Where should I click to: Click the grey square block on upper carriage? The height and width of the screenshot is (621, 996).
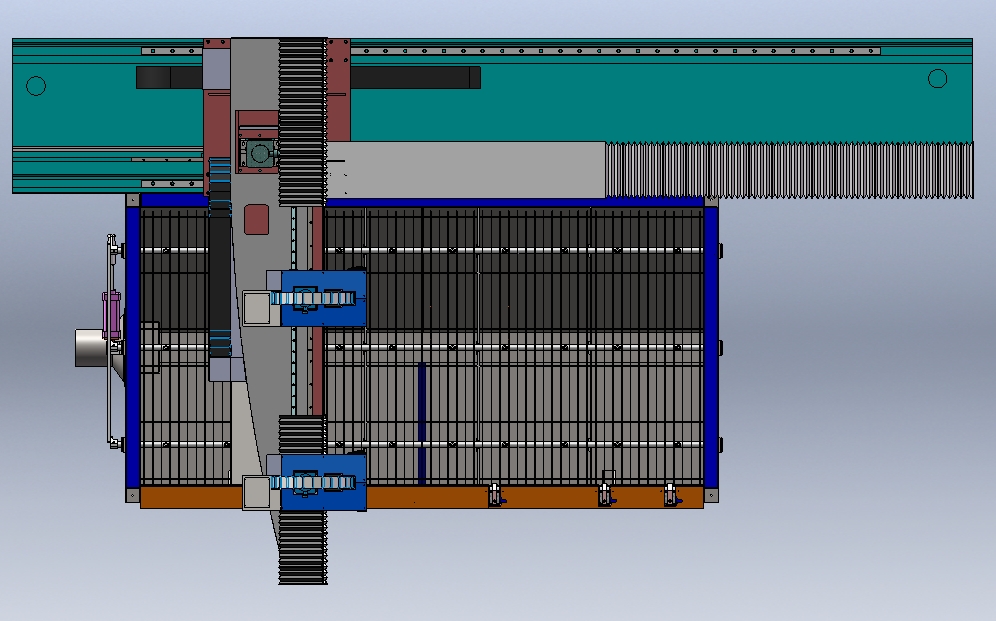coord(257,308)
